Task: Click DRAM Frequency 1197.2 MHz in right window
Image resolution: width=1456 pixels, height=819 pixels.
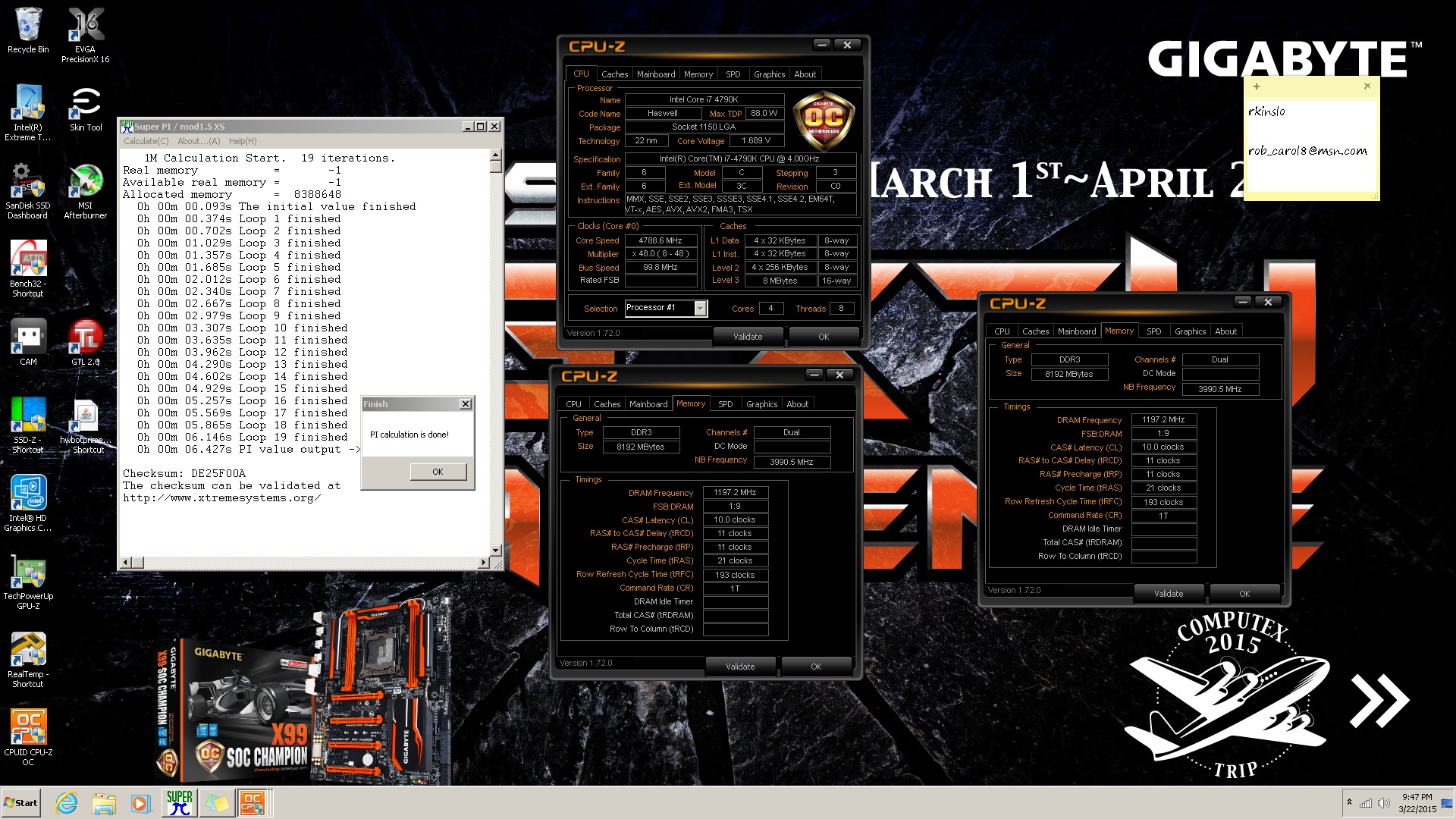Action: coord(1164,419)
